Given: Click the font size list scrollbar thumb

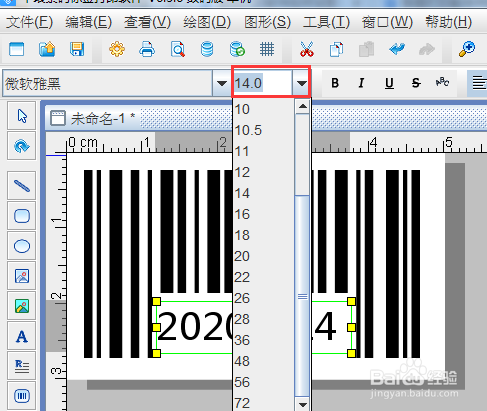Looking at the screenshot, I should coord(302,296).
